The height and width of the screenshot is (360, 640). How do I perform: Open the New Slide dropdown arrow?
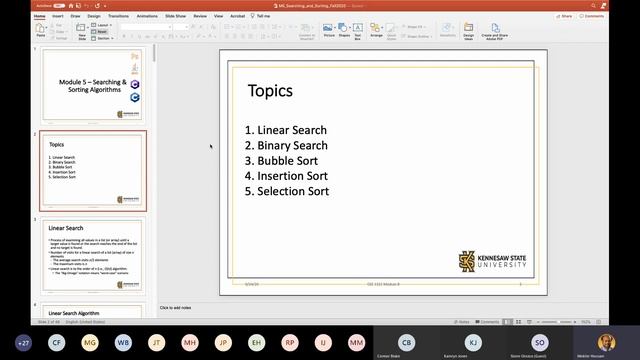coord(87,27)
